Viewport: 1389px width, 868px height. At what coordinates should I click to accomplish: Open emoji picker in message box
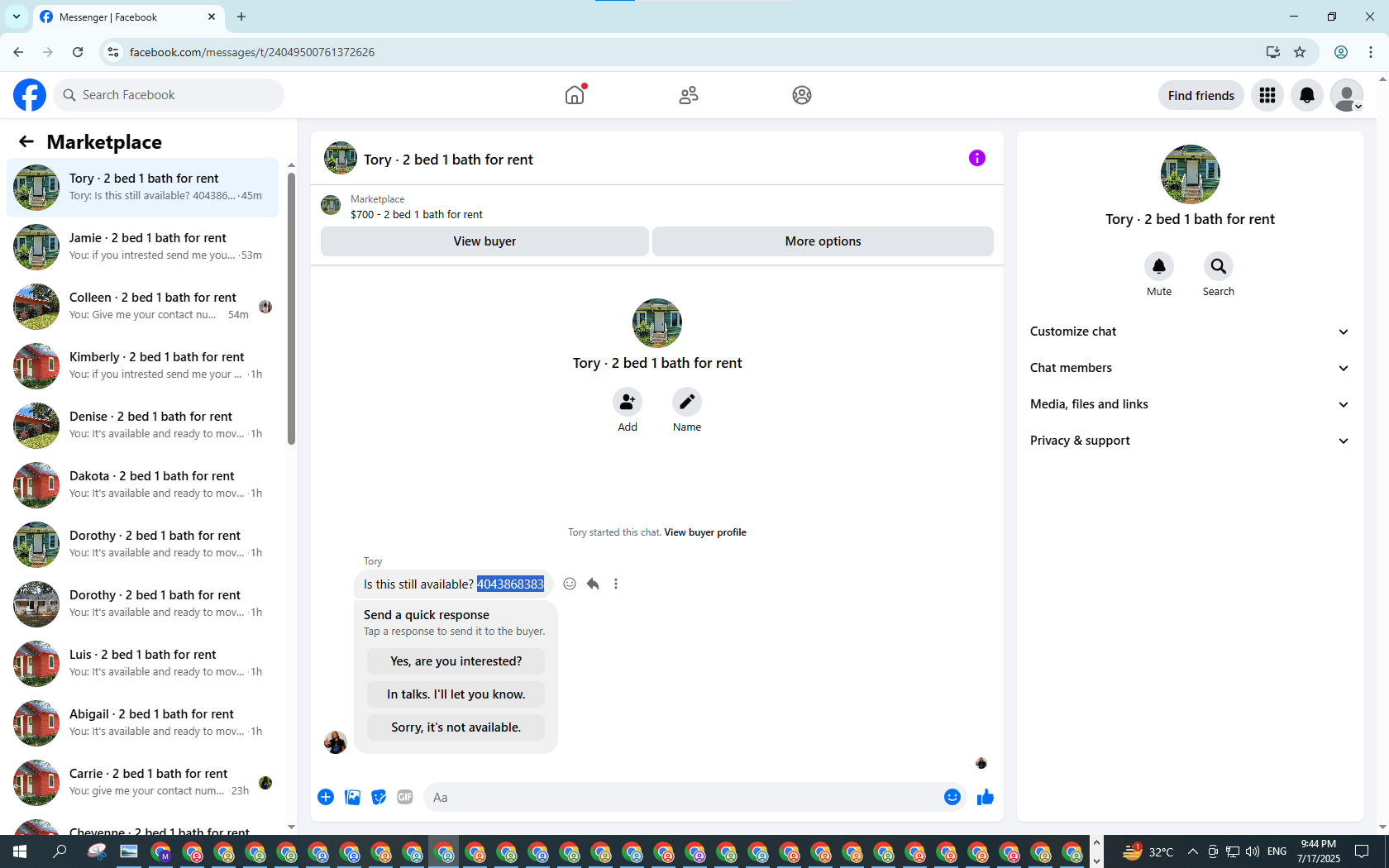[952, 797]
